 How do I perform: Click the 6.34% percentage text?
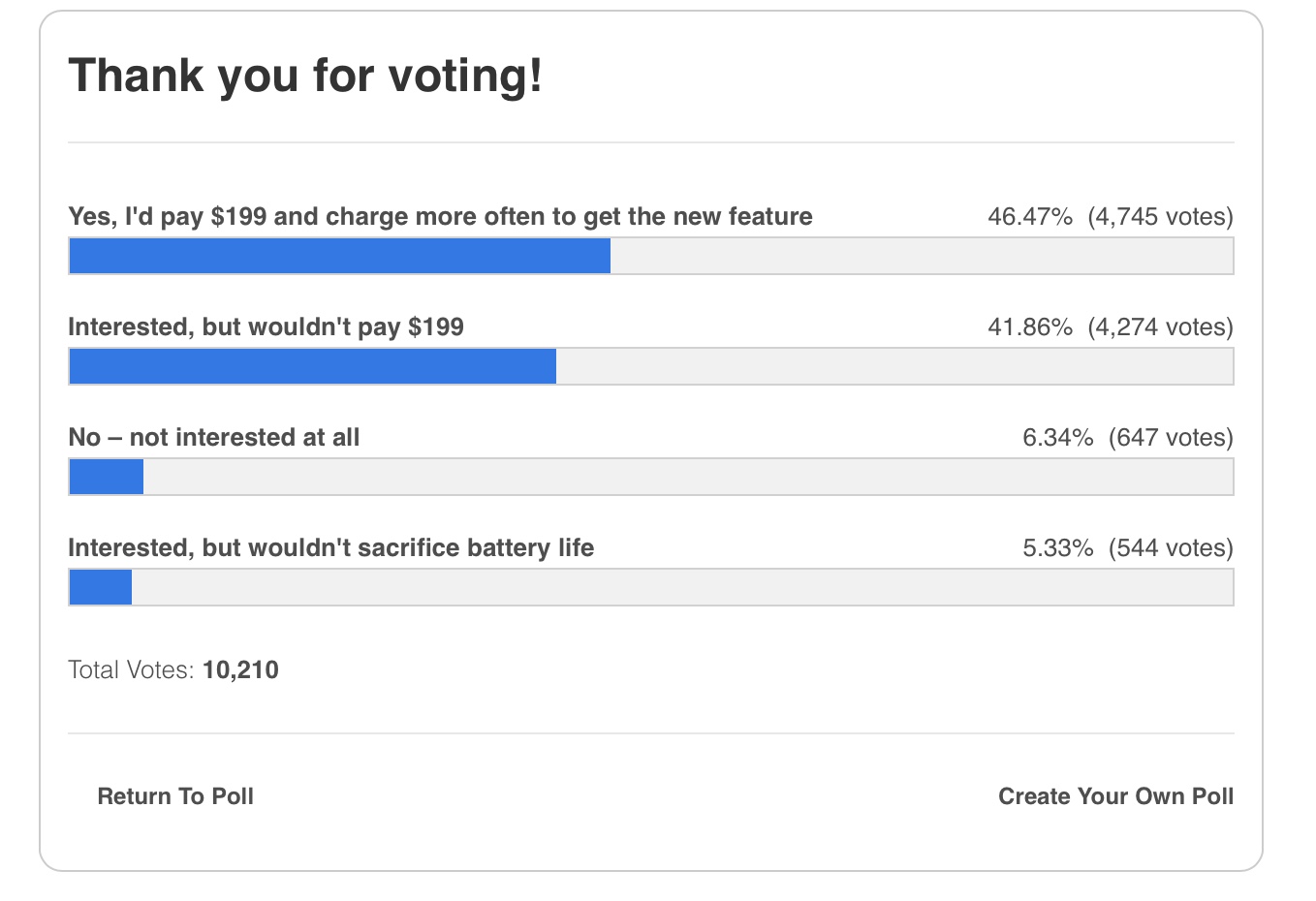coord(1057,437)
